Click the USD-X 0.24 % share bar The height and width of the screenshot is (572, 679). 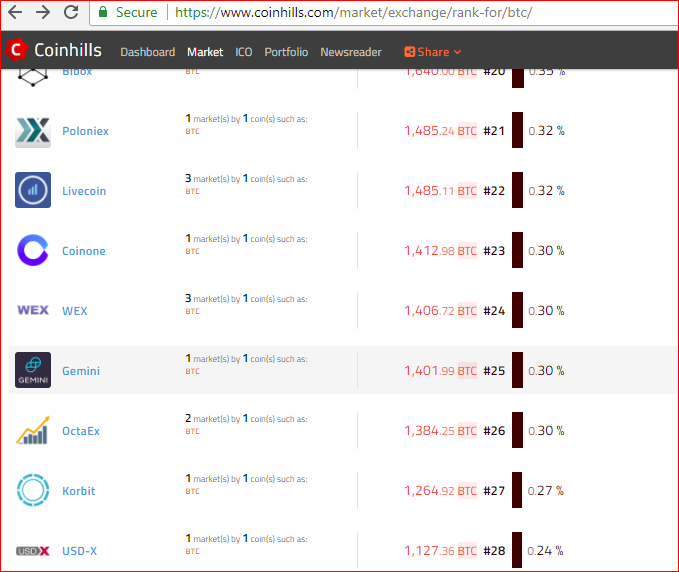[517, 550]
